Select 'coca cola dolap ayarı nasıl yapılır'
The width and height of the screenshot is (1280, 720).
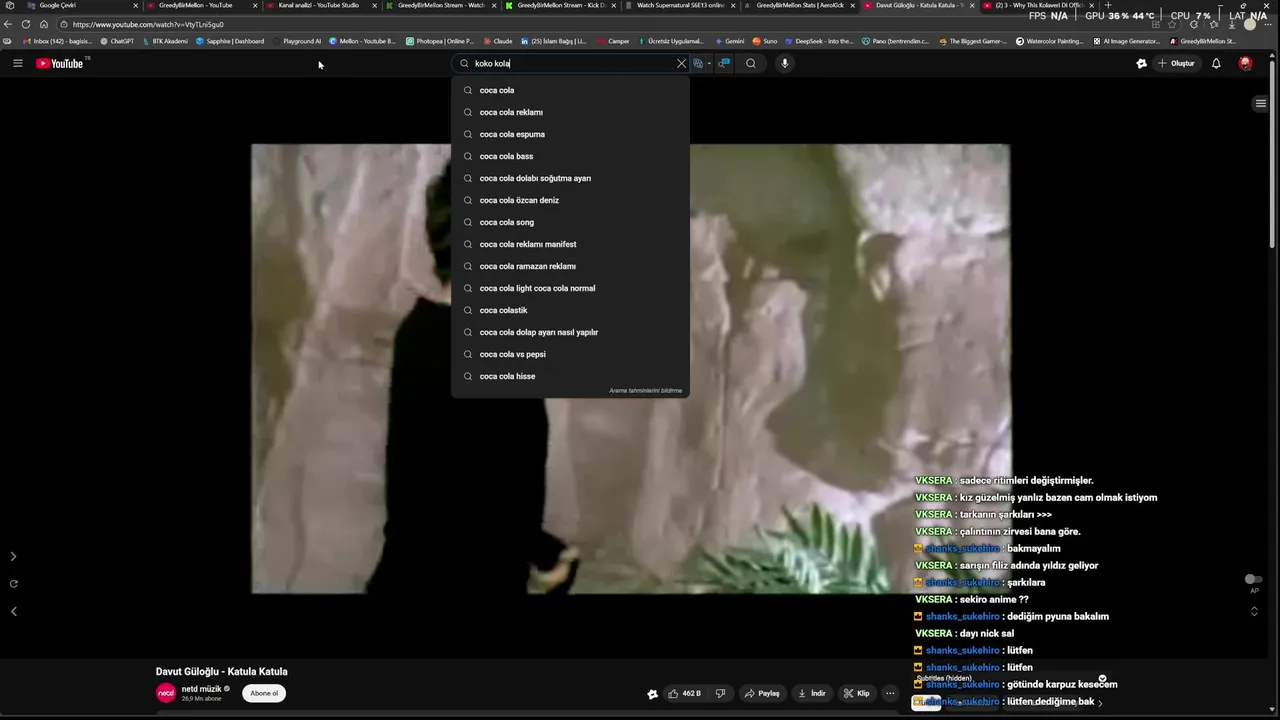pos(570,332)
